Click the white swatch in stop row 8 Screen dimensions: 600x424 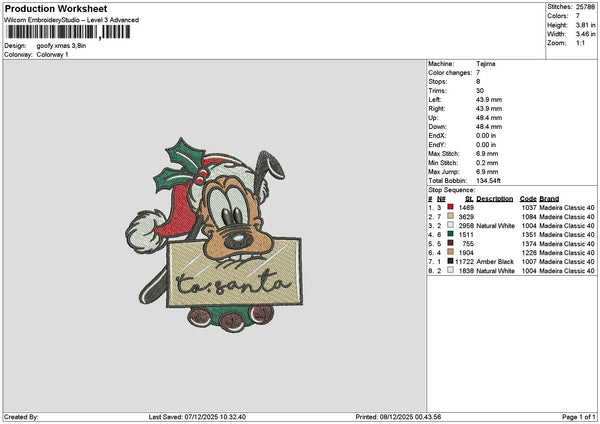(450, 270)
